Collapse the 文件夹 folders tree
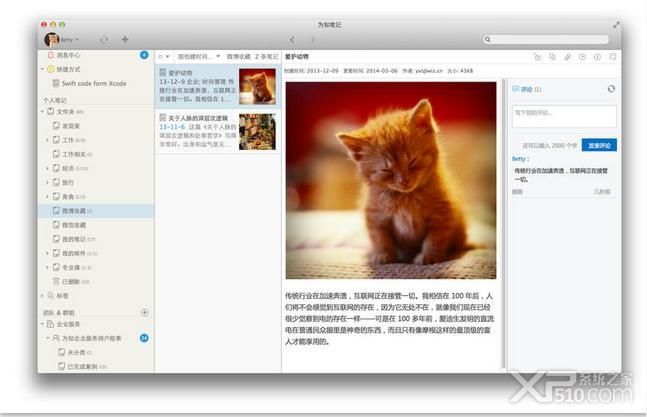Screen dimensions: 647x417 pyautogui.click(x=42, y=111)
